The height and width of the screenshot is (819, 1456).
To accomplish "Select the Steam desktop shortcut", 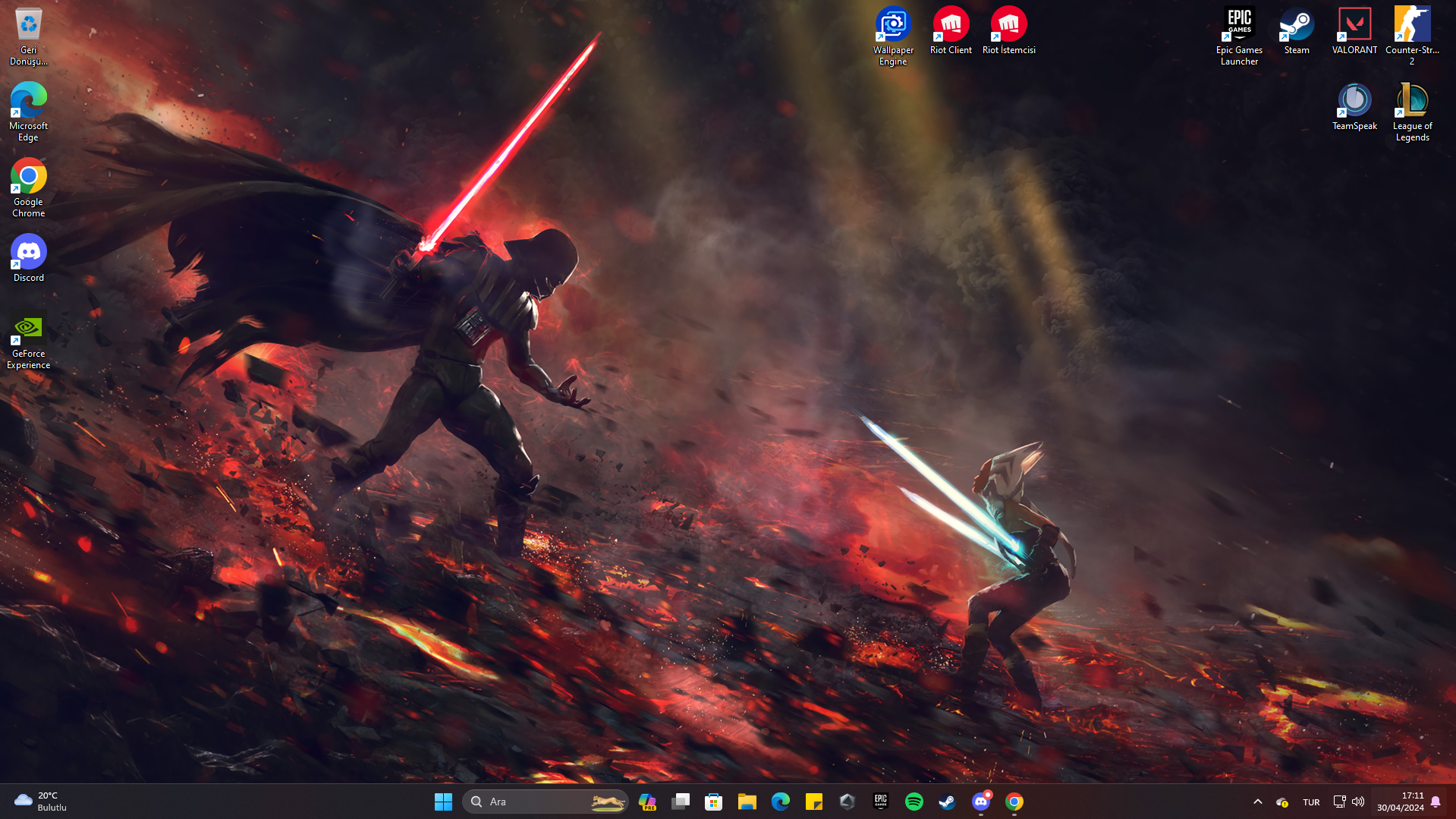I will tap(1297, 31).
